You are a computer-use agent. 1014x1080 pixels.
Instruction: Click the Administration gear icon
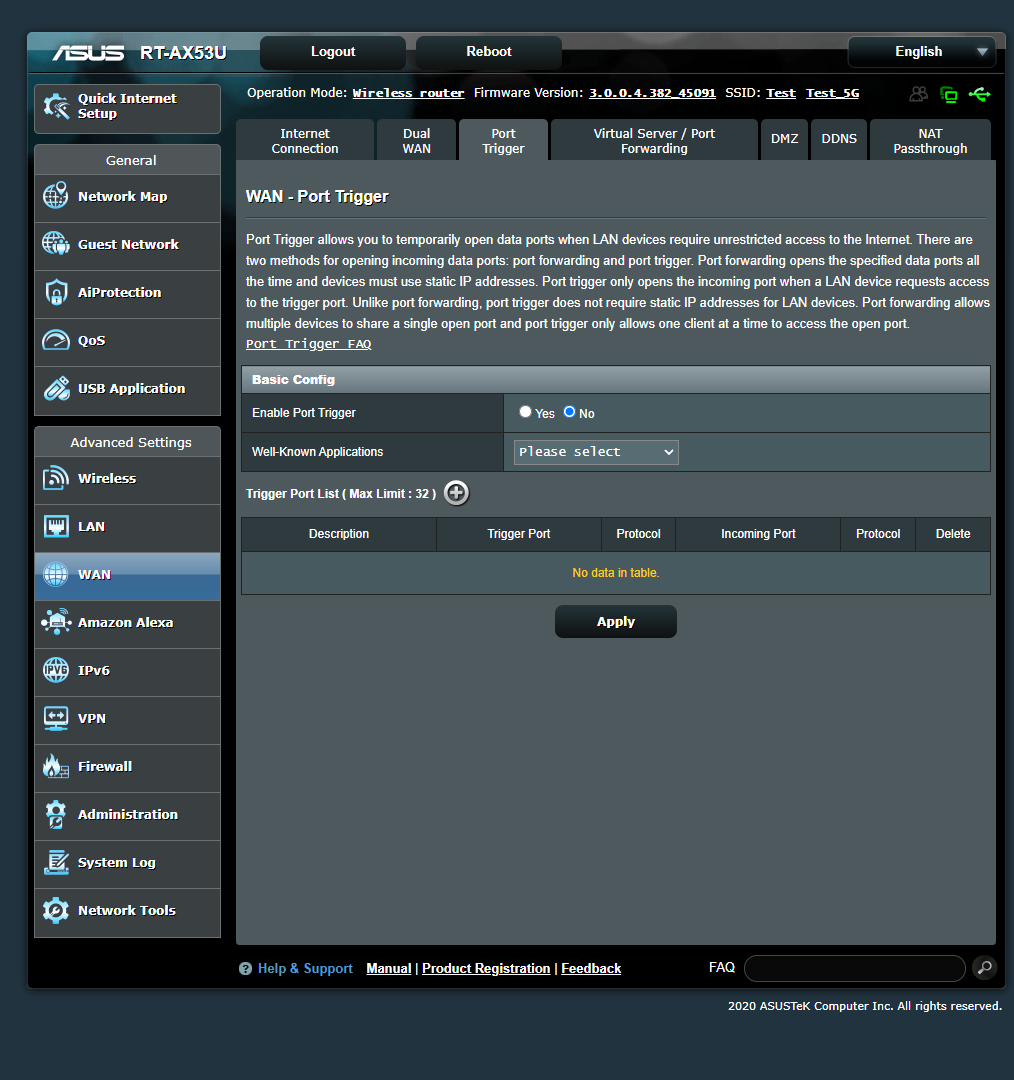pyautogui.click(x=56, y=814)
